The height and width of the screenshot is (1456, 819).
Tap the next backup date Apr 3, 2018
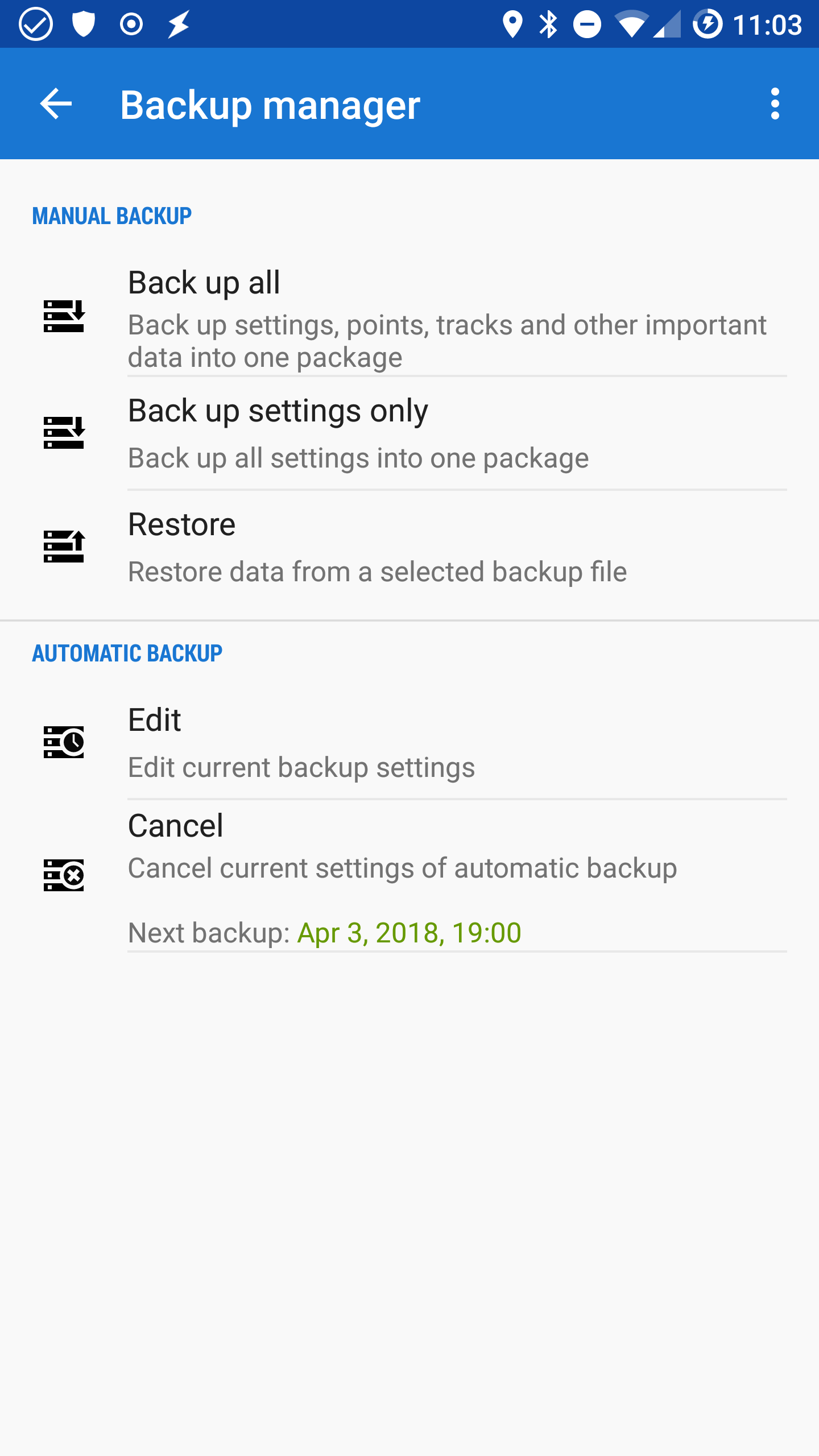pyautogui.click(x=408, y=933)
